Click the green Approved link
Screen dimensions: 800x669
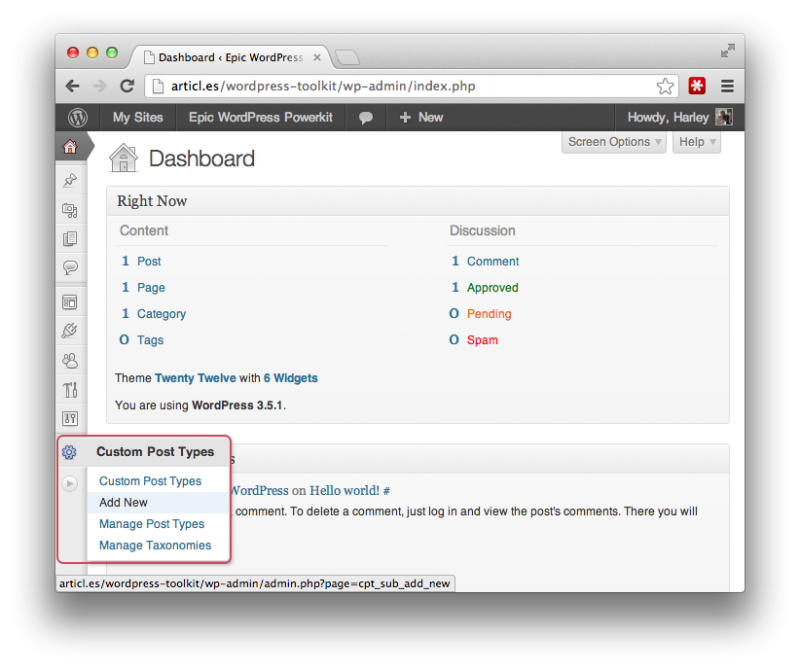492,288
